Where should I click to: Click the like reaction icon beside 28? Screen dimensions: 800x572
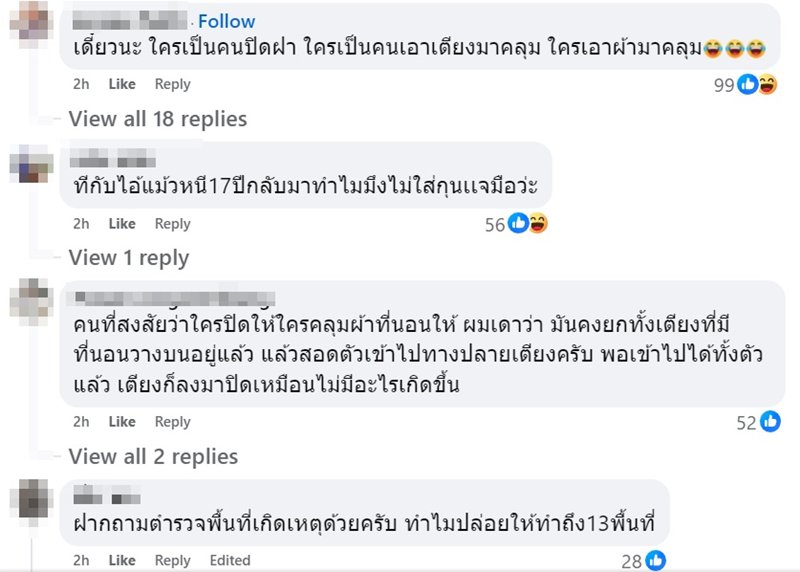click(x=655, y=560)
